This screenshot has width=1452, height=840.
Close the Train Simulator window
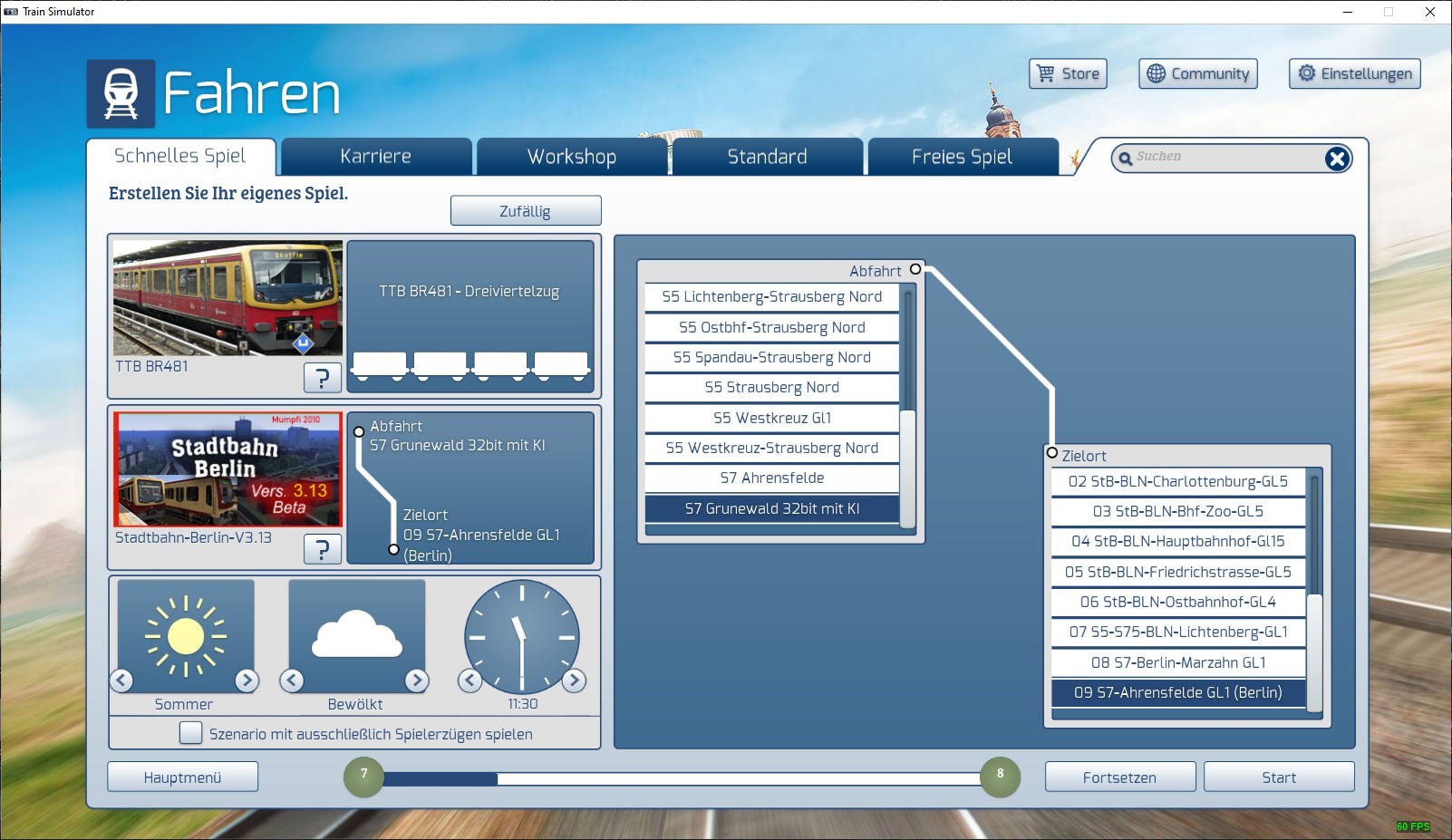tap(1430, 12)
